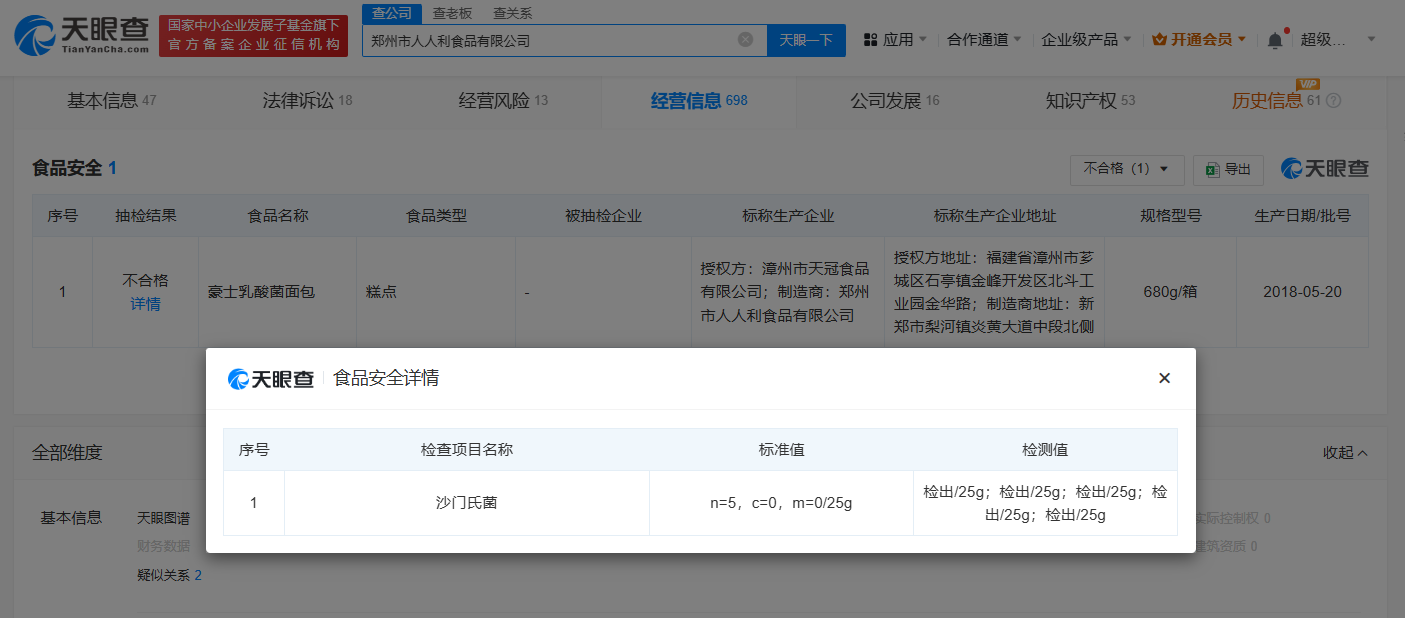The image size is (1405, 618).
Task: Click the 2018-05-20 production date cell
Action: pyautogui.click(x=1302, y=292)
